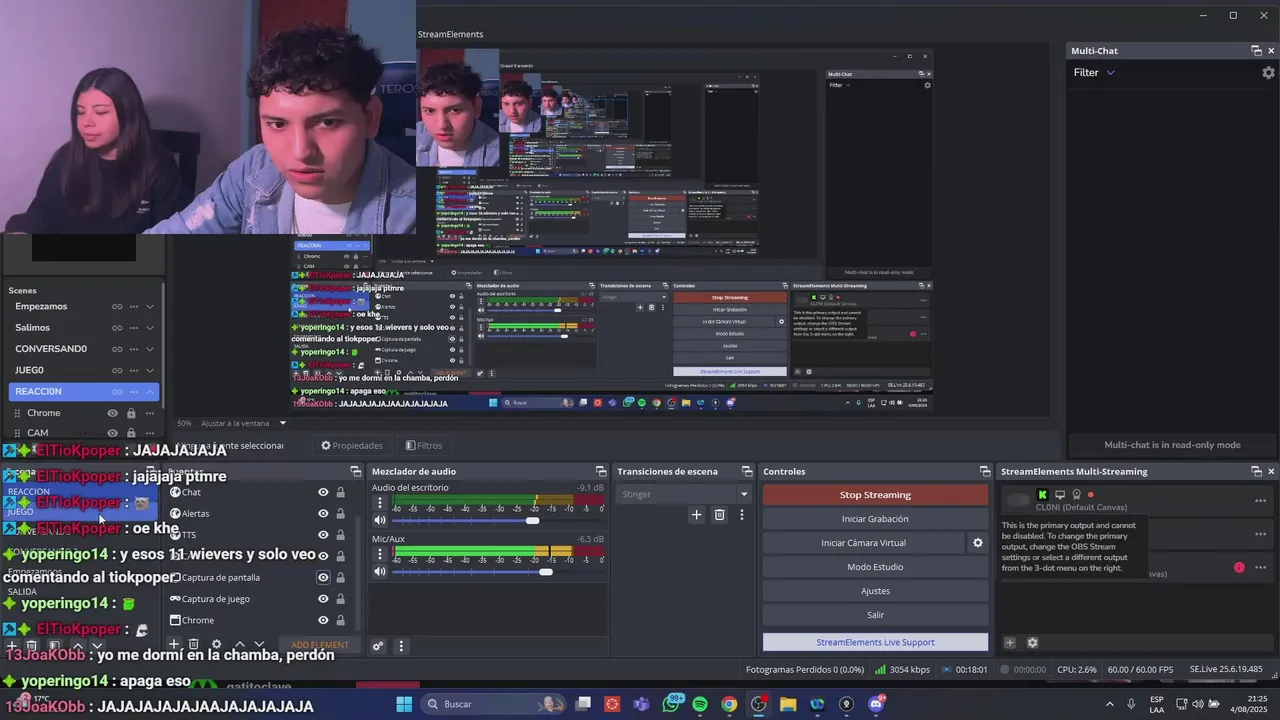Pop out the Controles dock
Image resolution: width=1280 pixels, height=720 pixels.
(983, 472)
